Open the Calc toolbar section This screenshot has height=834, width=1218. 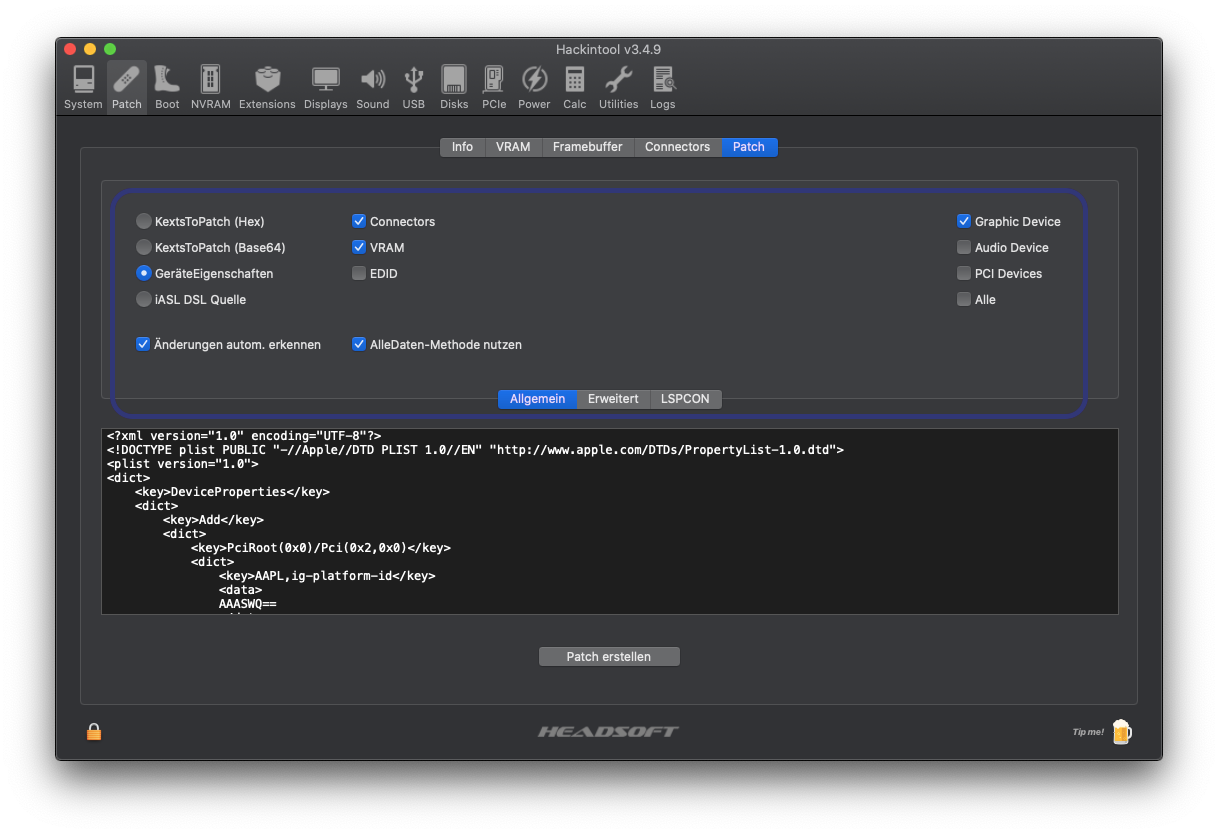(x=575, y=87)
